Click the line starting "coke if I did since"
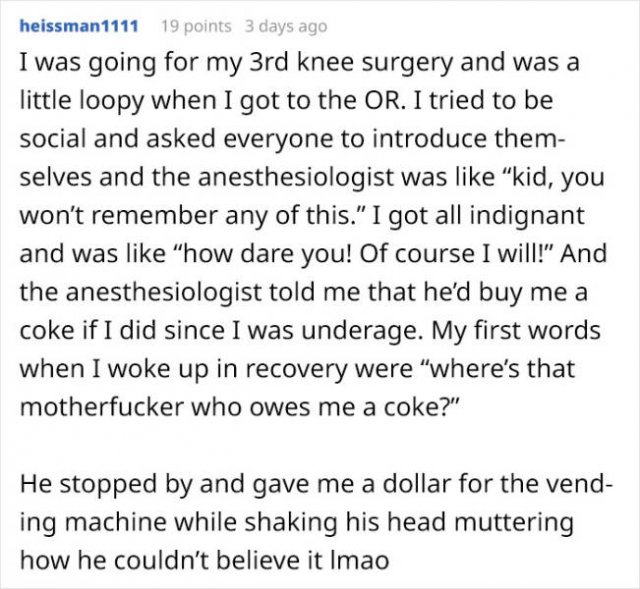The height and width of the screenshot is (589, 640). click(310, 330)
